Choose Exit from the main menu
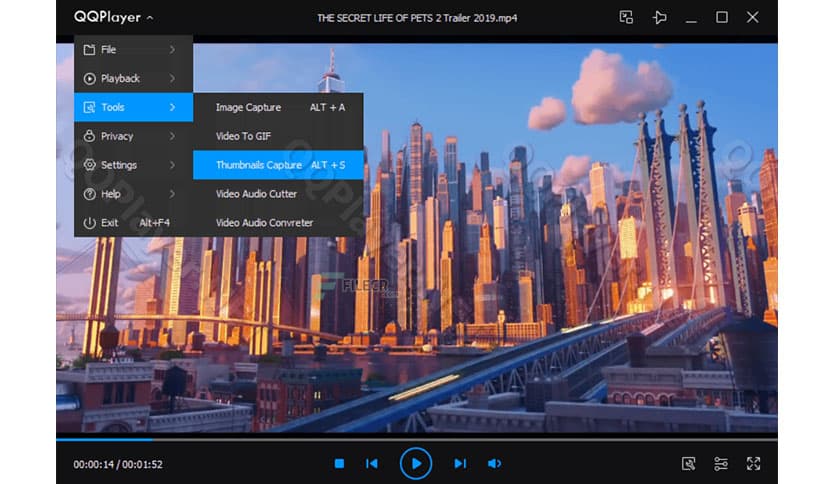This screenshot has width=836, height=484. coord(133,222)
